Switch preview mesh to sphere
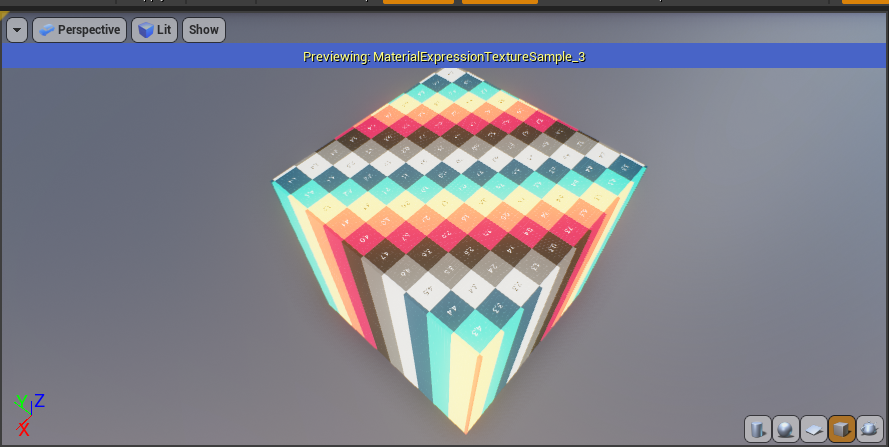 pyautogui.click(x=786, y=429)
